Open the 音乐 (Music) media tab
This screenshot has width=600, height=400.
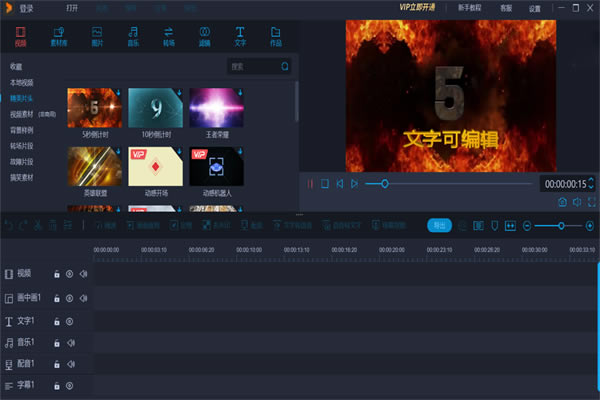click(131, 37)
